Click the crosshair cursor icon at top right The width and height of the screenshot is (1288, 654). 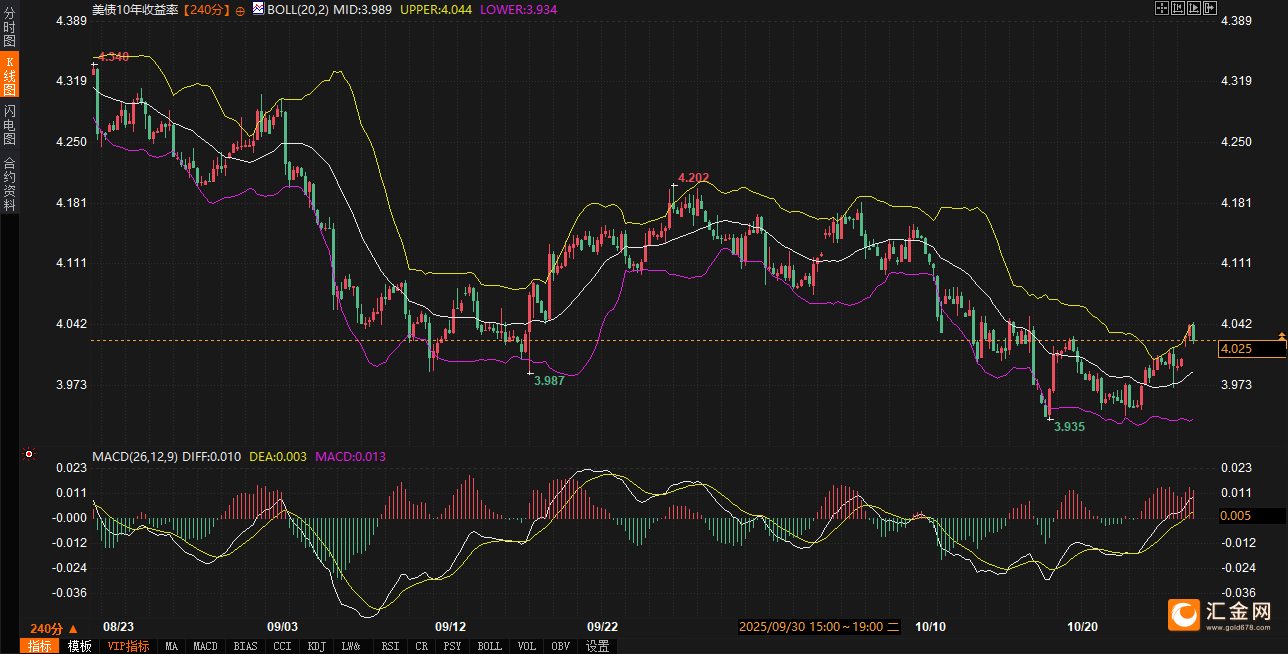click(x=1162, y=8)
